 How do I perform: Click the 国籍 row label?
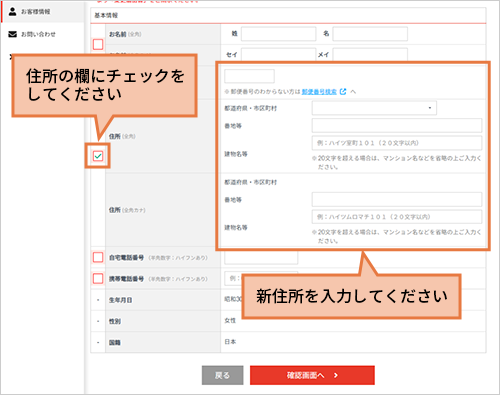pos(115,342)
